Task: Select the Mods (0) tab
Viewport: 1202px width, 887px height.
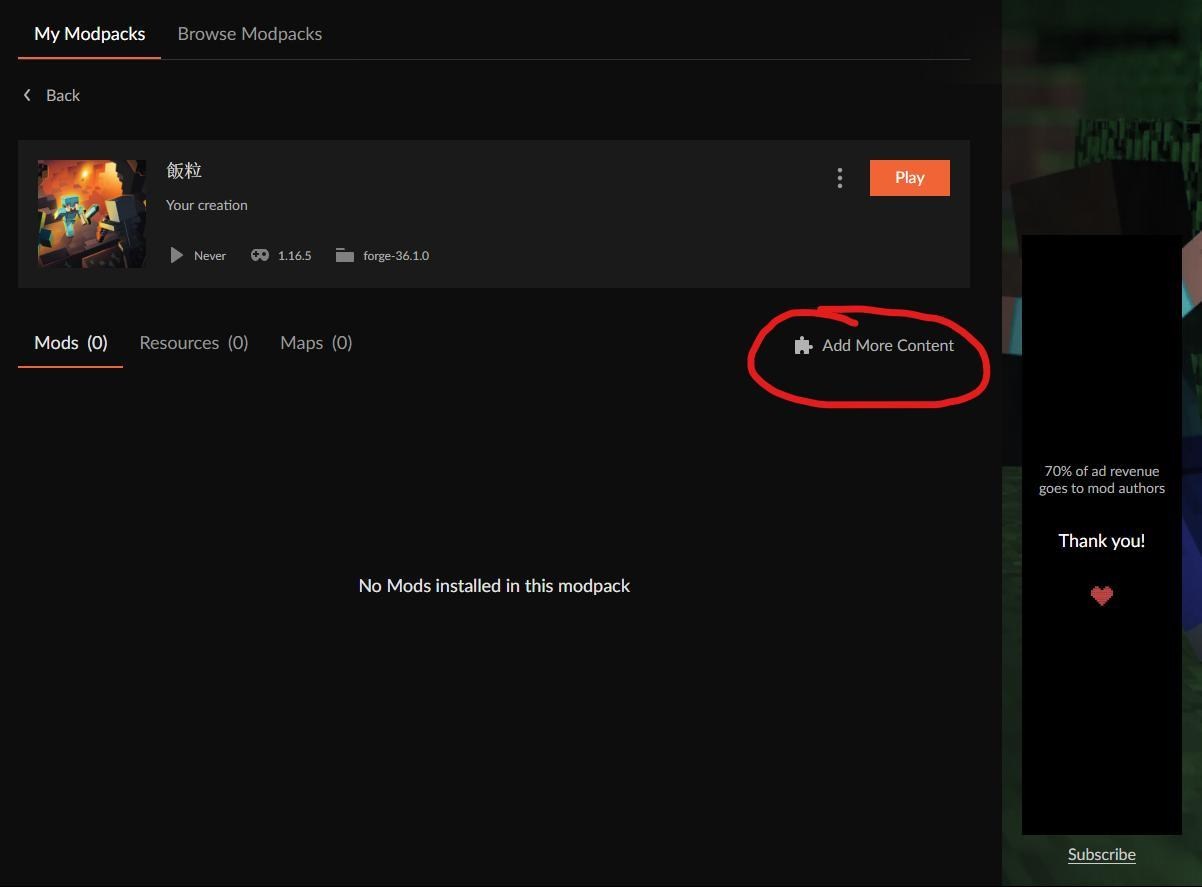Action: (x=70, y=343)
